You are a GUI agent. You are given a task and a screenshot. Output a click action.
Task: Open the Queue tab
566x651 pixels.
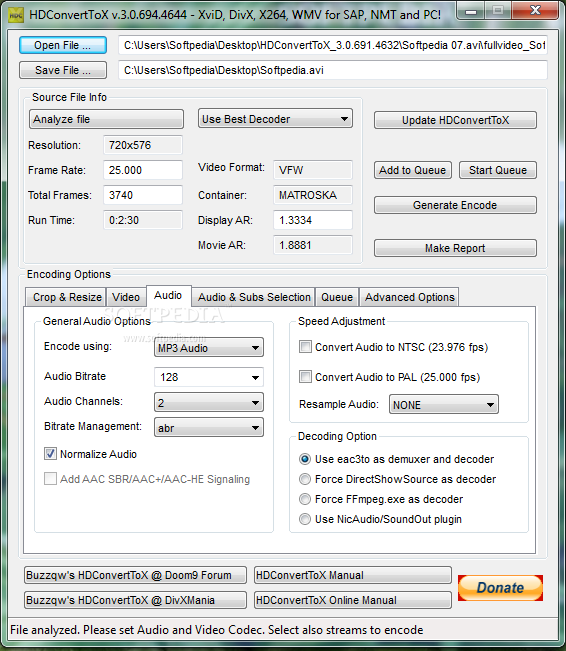coord(337,297)
